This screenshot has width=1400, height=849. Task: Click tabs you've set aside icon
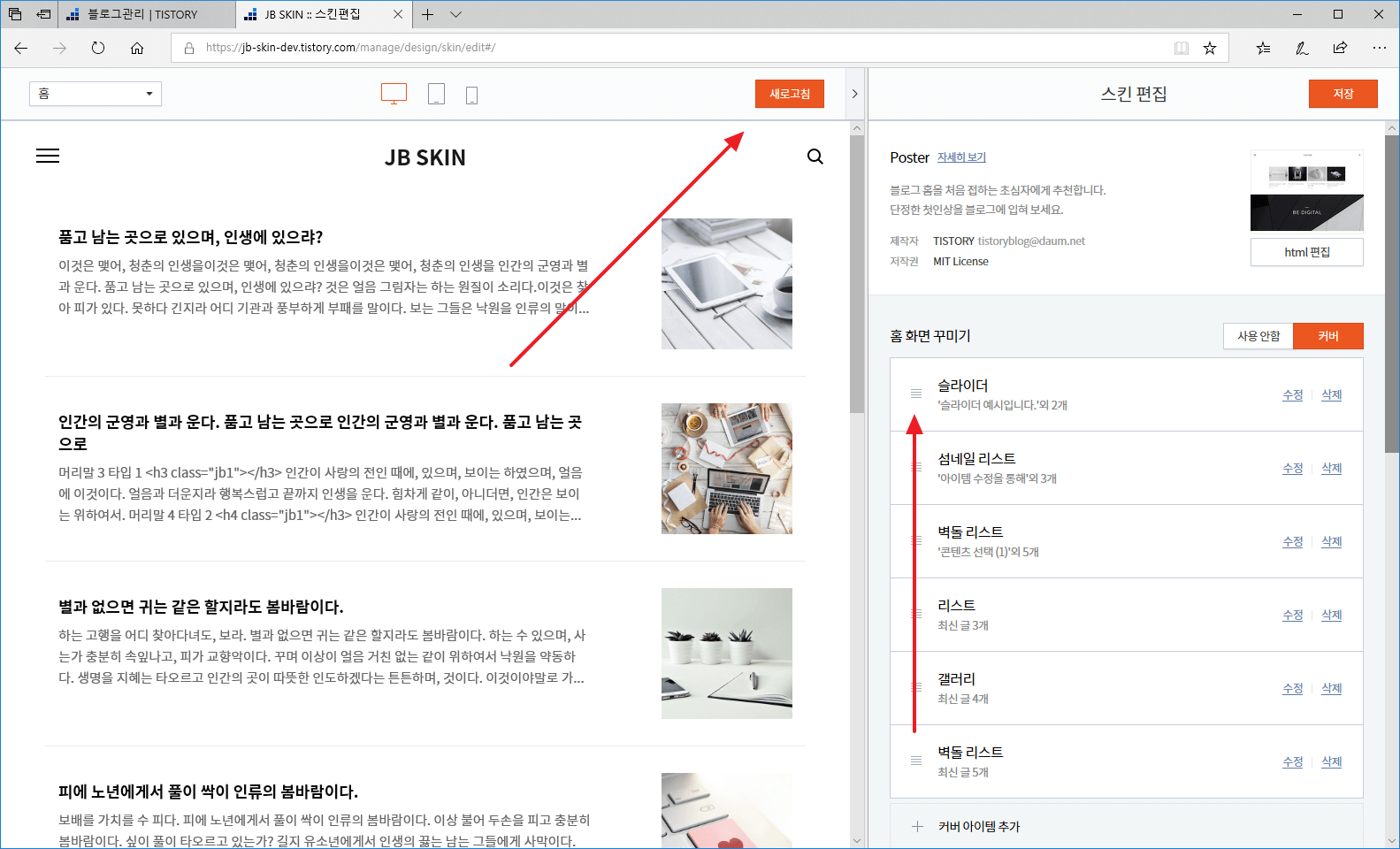(x=15, y=14)
